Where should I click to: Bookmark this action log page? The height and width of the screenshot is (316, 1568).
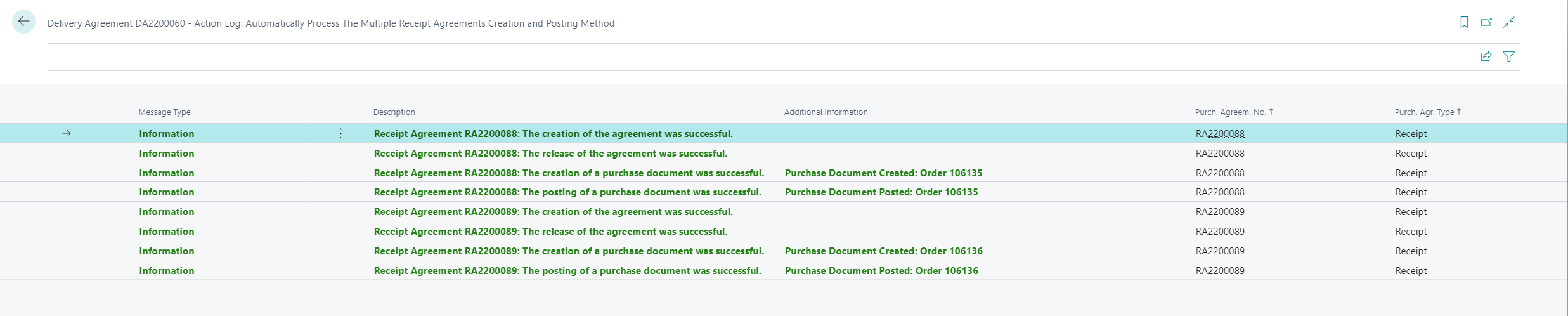coord(1464,22)
